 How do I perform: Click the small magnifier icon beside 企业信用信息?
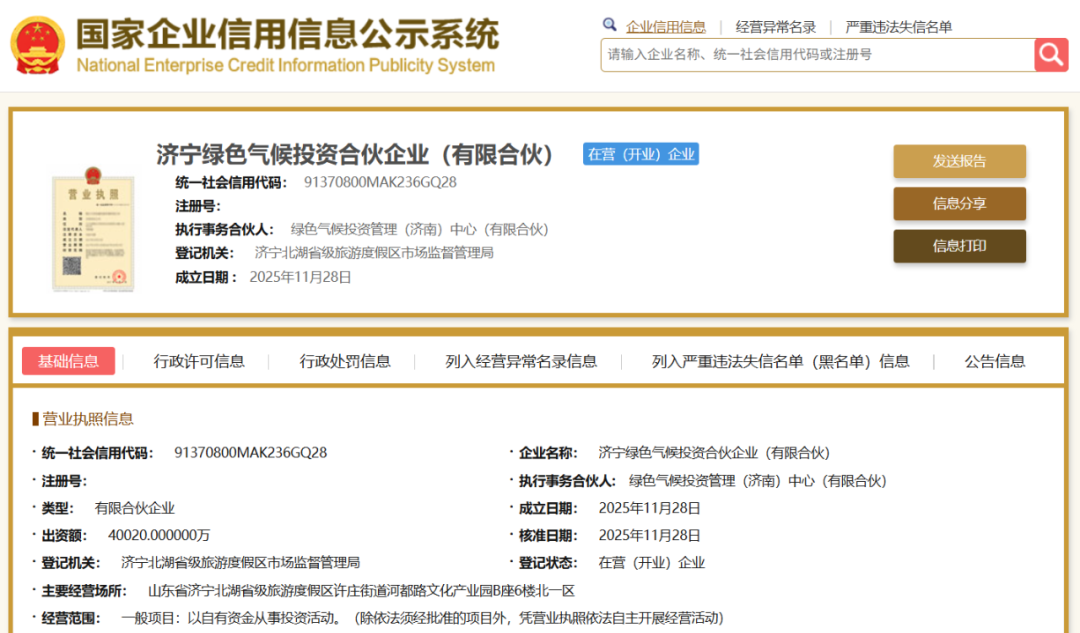[x=610, y=25]
